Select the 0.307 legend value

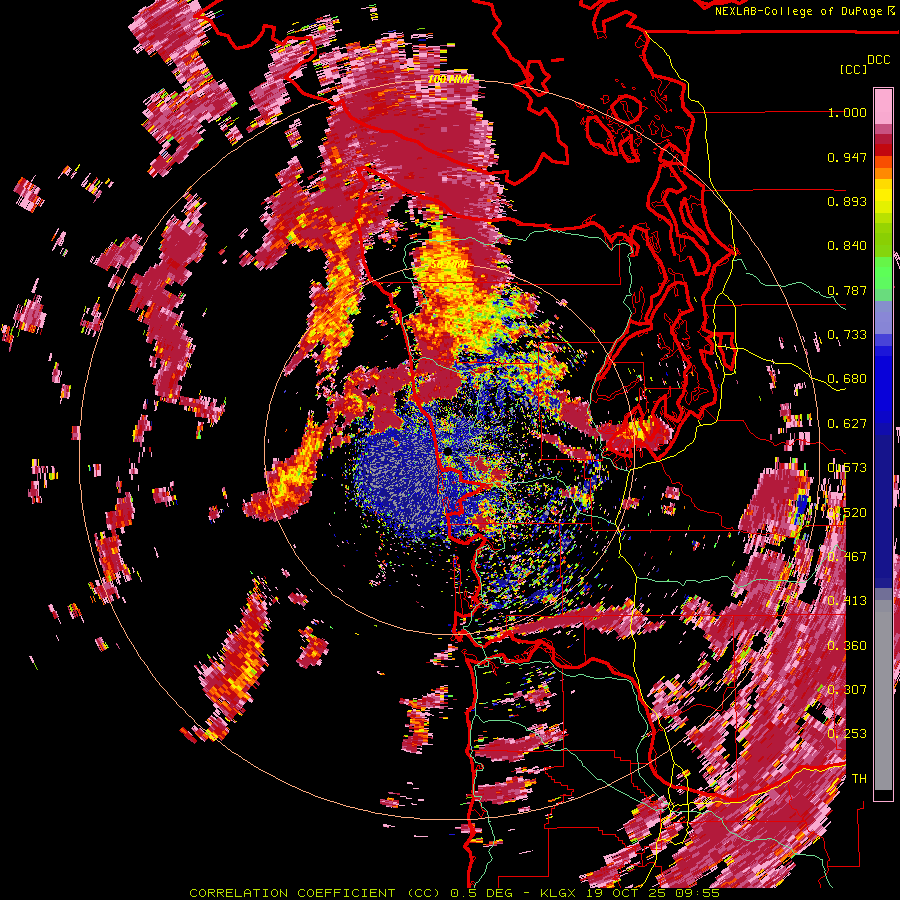point(847,689)
